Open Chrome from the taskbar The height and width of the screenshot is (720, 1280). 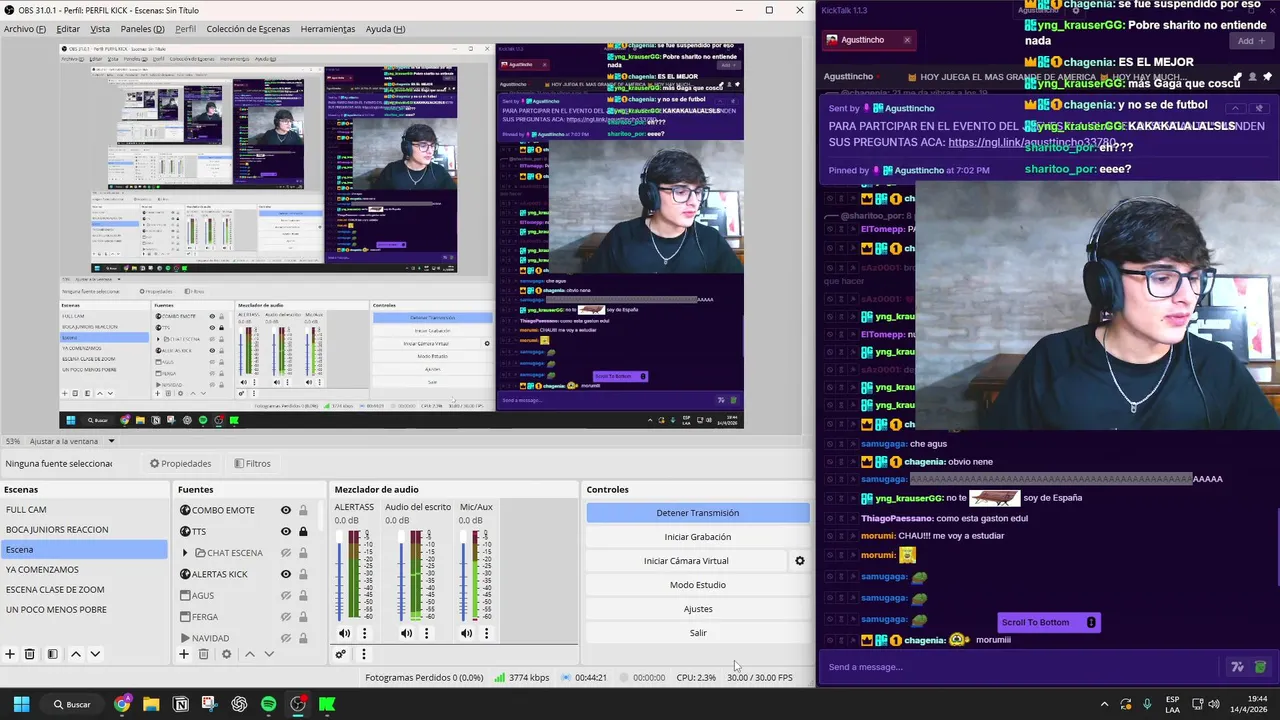point(122,704)
